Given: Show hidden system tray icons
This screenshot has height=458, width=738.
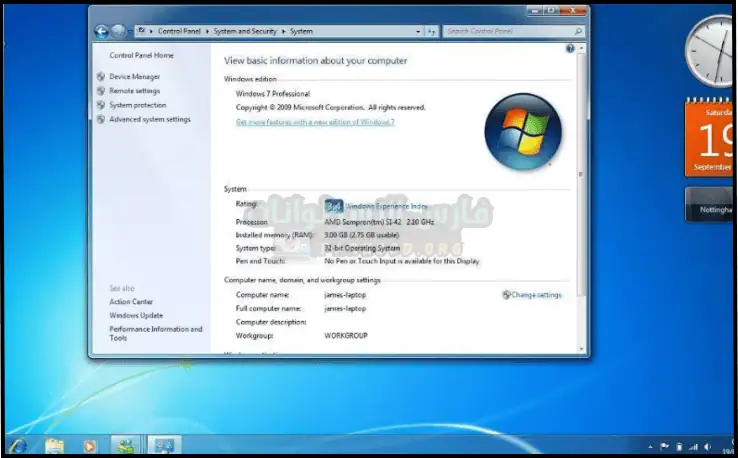Looking at the screenshot, I should pos(648,446).
